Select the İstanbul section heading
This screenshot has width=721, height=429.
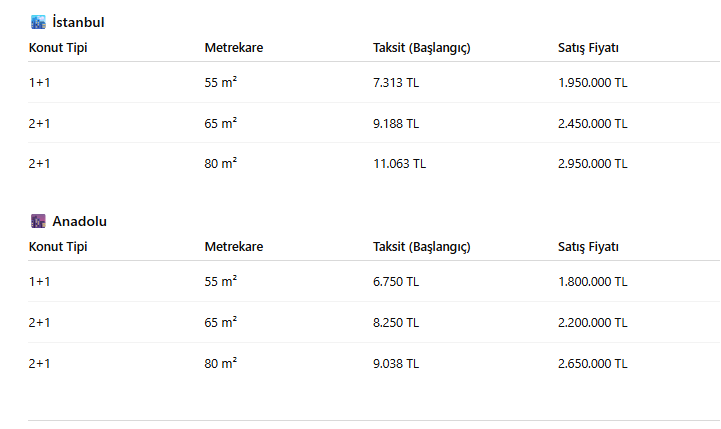[x=78, y=22]
